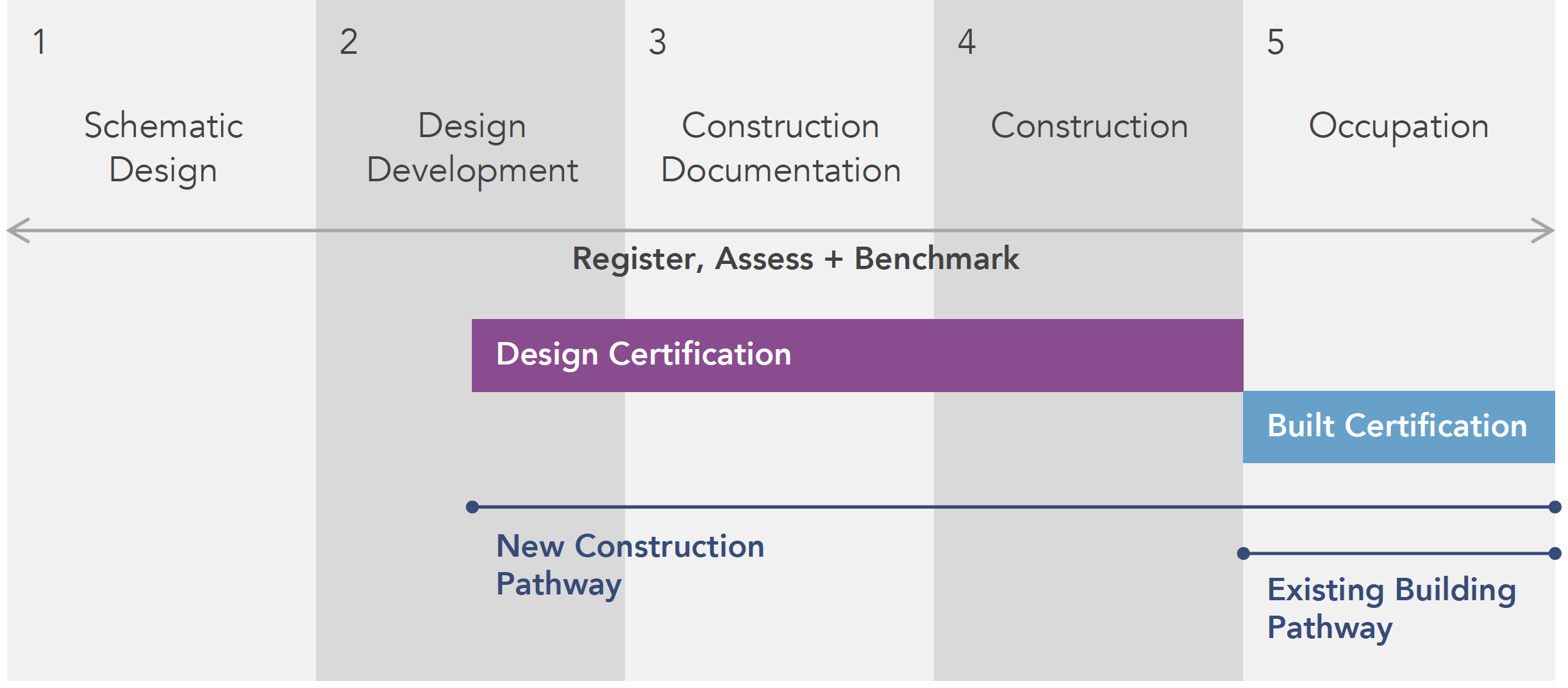Select the New Construction Pathway start dot
1568x688 pixels.
coord(472,507)
